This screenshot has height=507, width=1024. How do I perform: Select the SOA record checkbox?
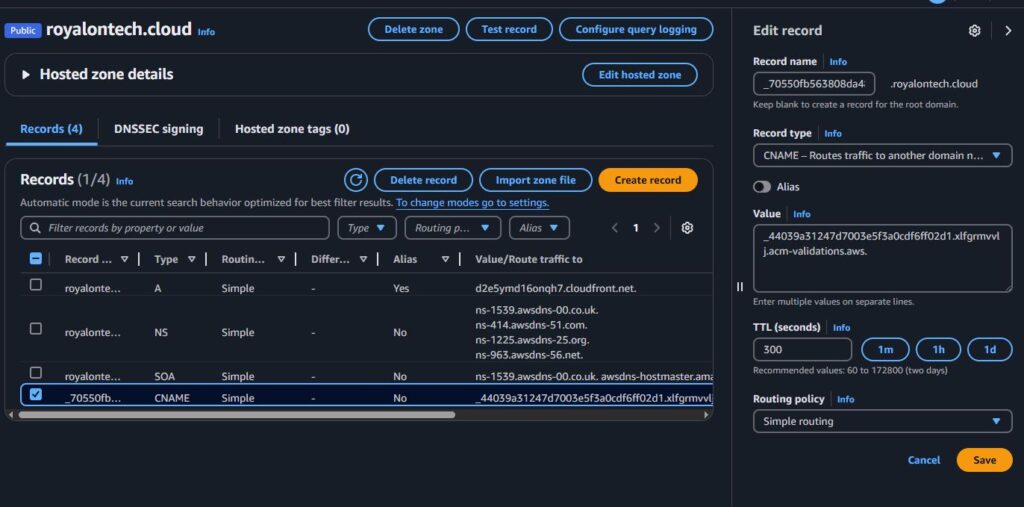pos(36,372)
